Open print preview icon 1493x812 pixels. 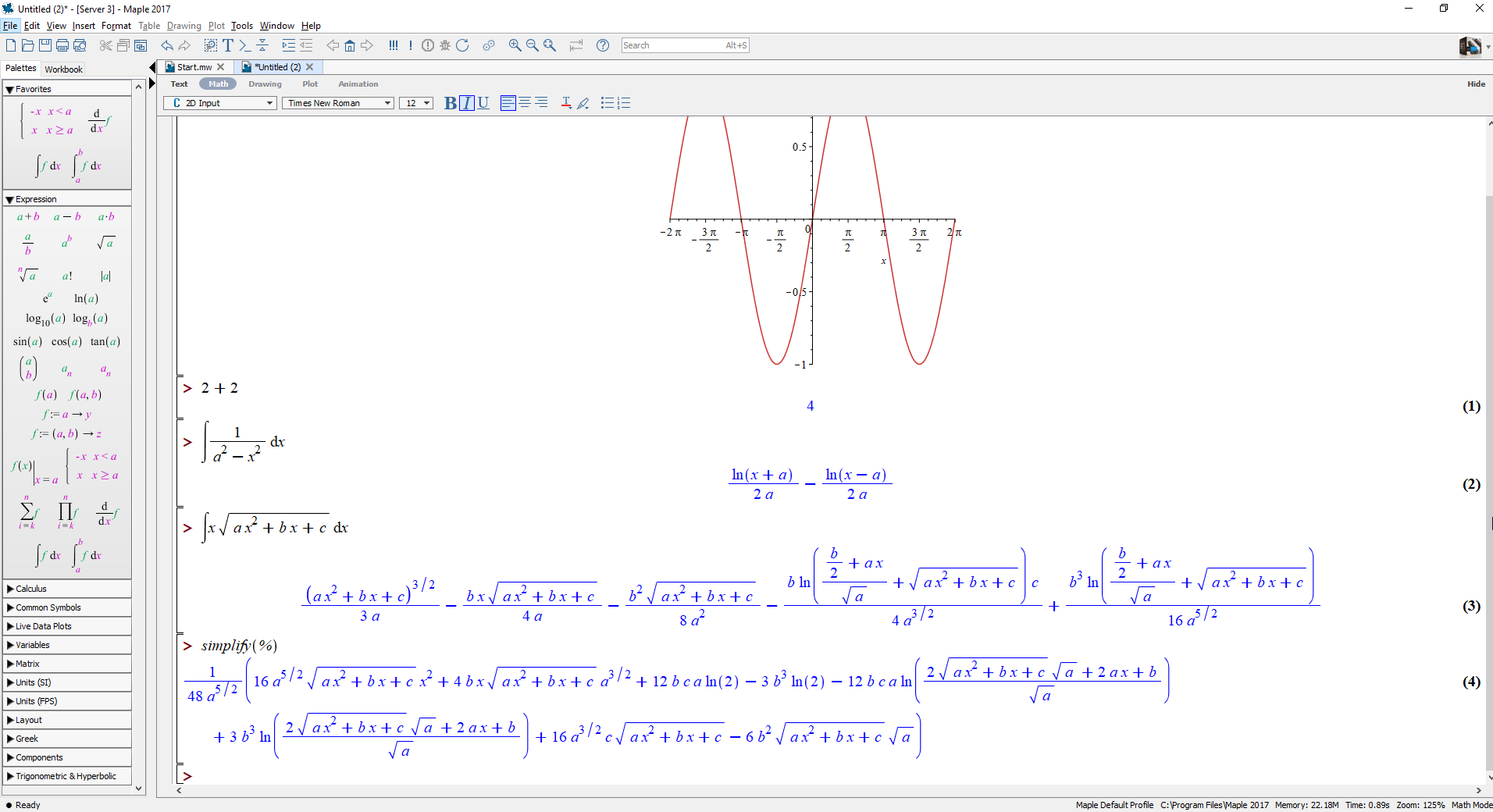(x=79, y=45)
